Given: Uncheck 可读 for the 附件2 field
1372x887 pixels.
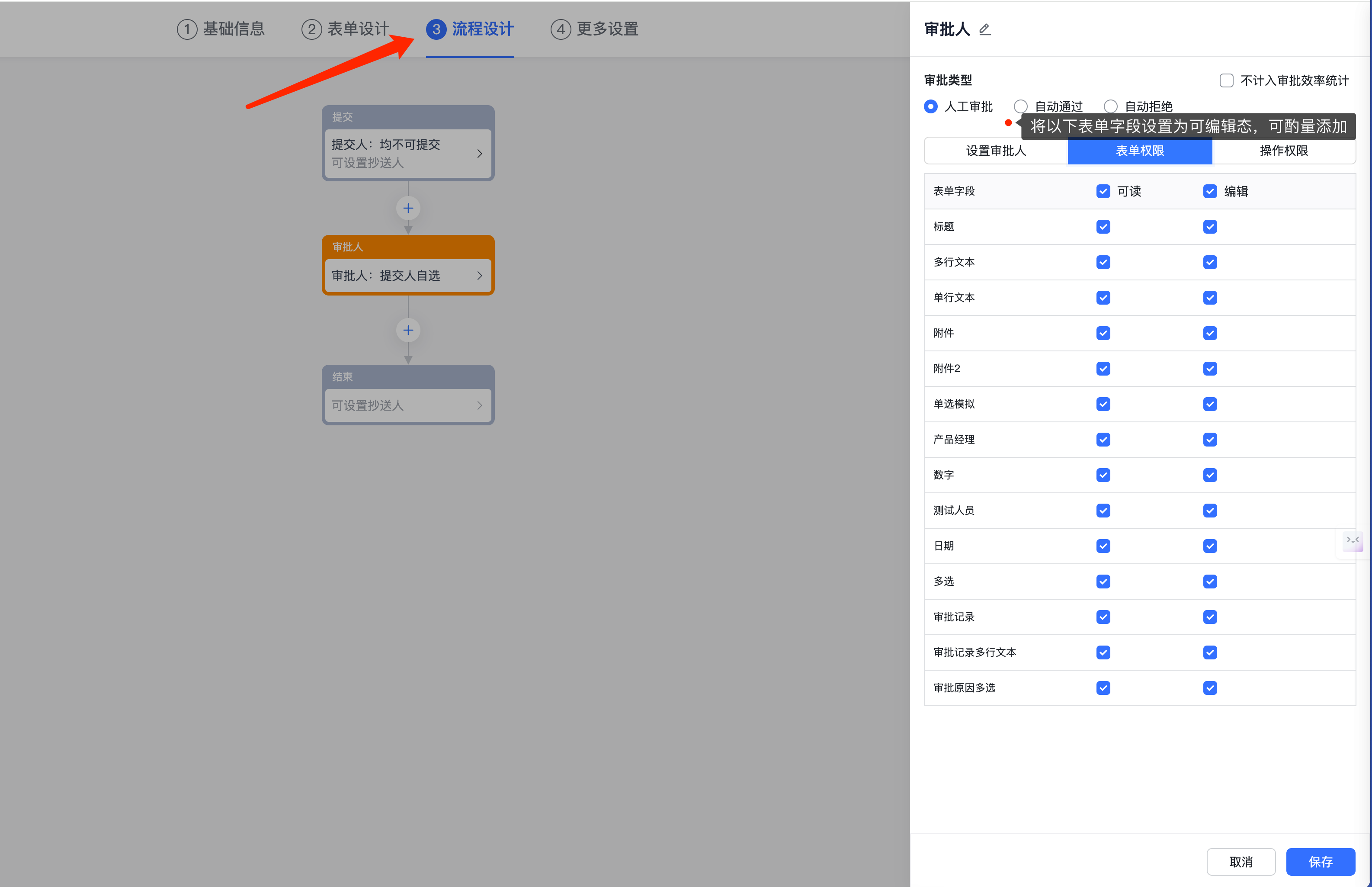Looking at the screenshot, I should pyautogui.click(x=1103, y=369).
